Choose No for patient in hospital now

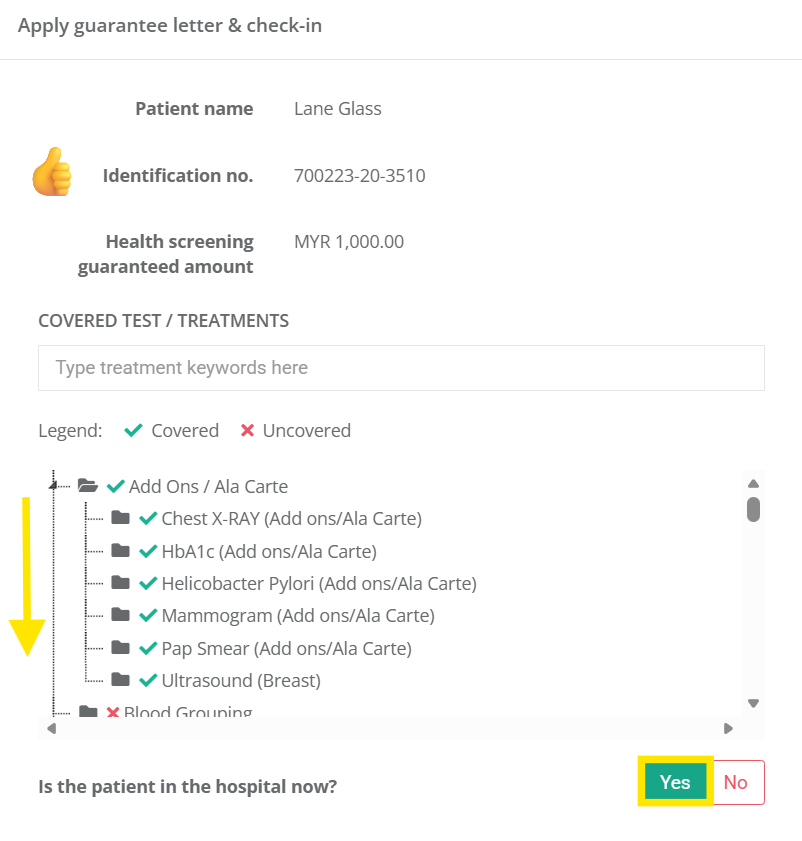736,782
